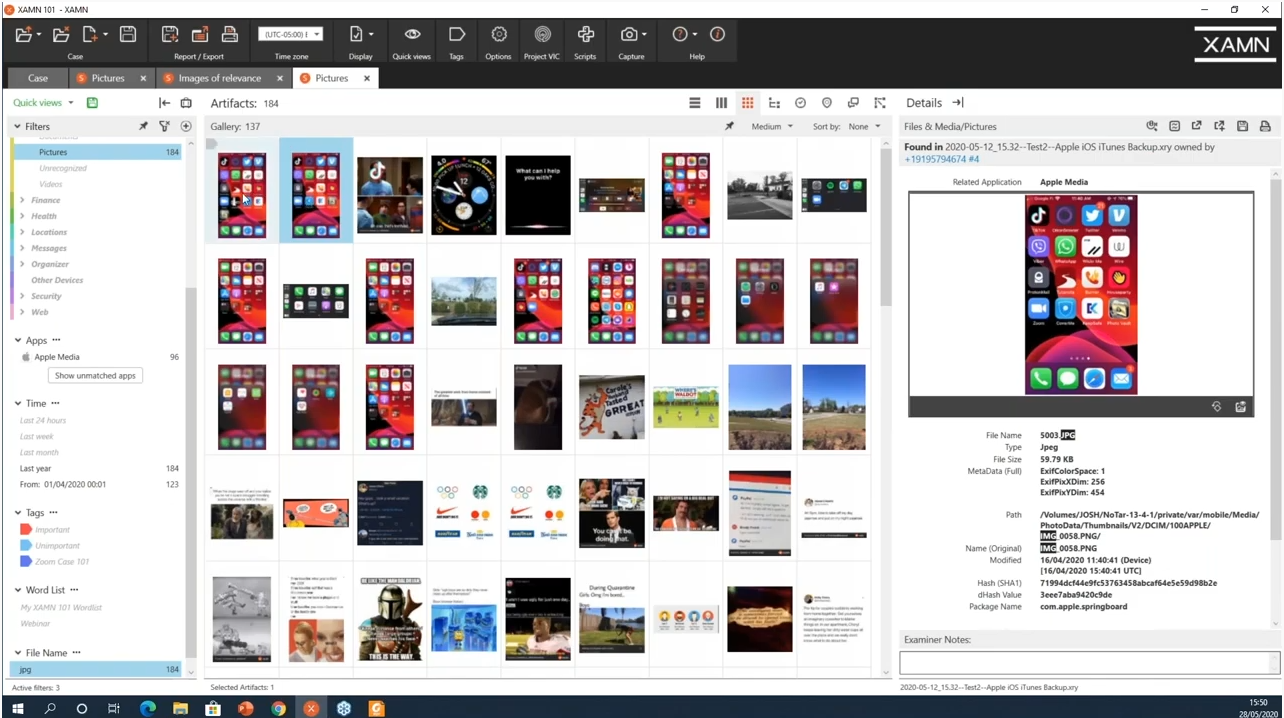The image size is (1284, 718).
Task: Open the time zone dropdown
Action: pyautogui.click(x=291, y=35)
